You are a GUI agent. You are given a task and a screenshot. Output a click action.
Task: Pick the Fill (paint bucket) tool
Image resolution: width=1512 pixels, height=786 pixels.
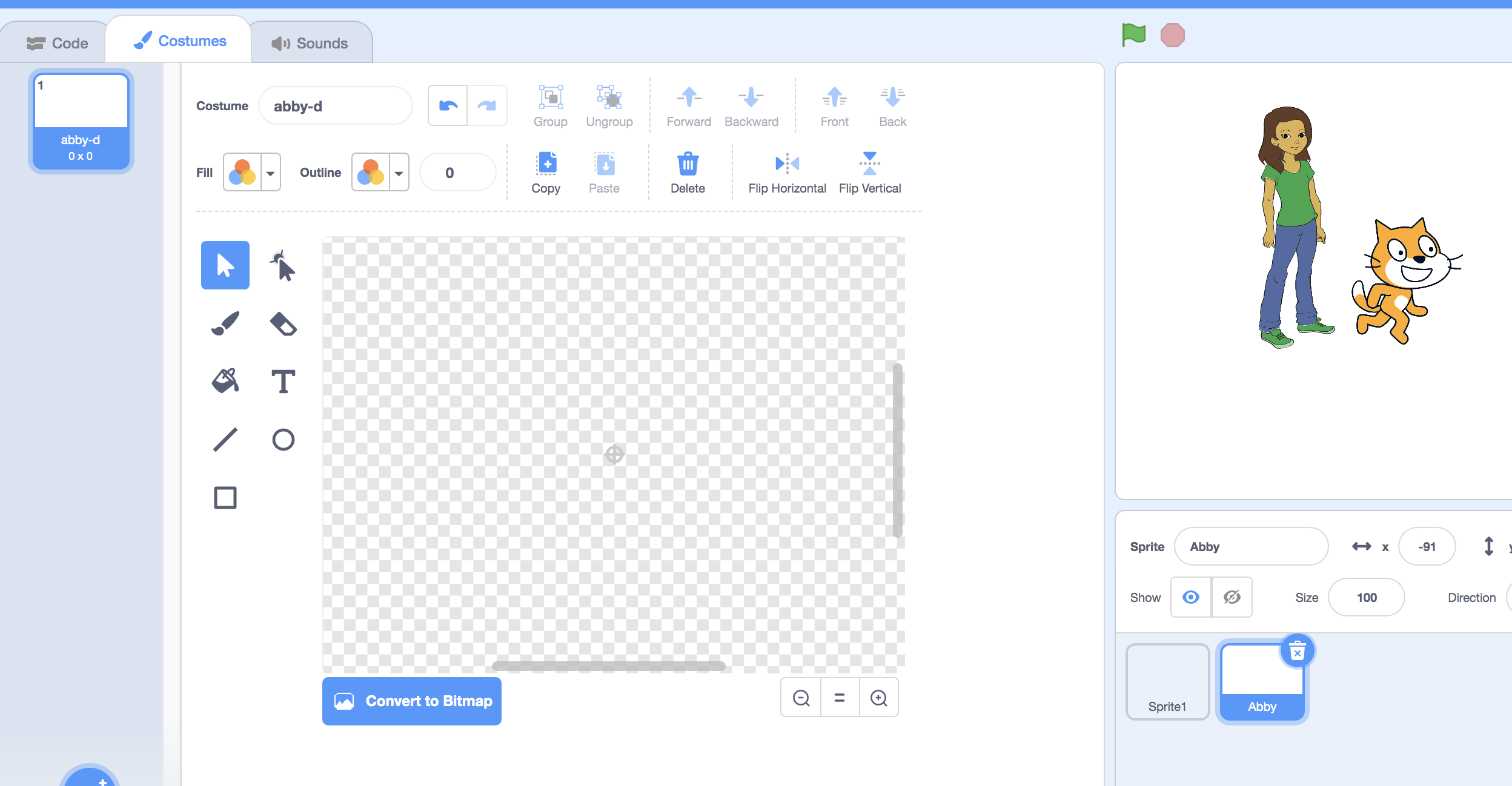(x=225, y=380)
